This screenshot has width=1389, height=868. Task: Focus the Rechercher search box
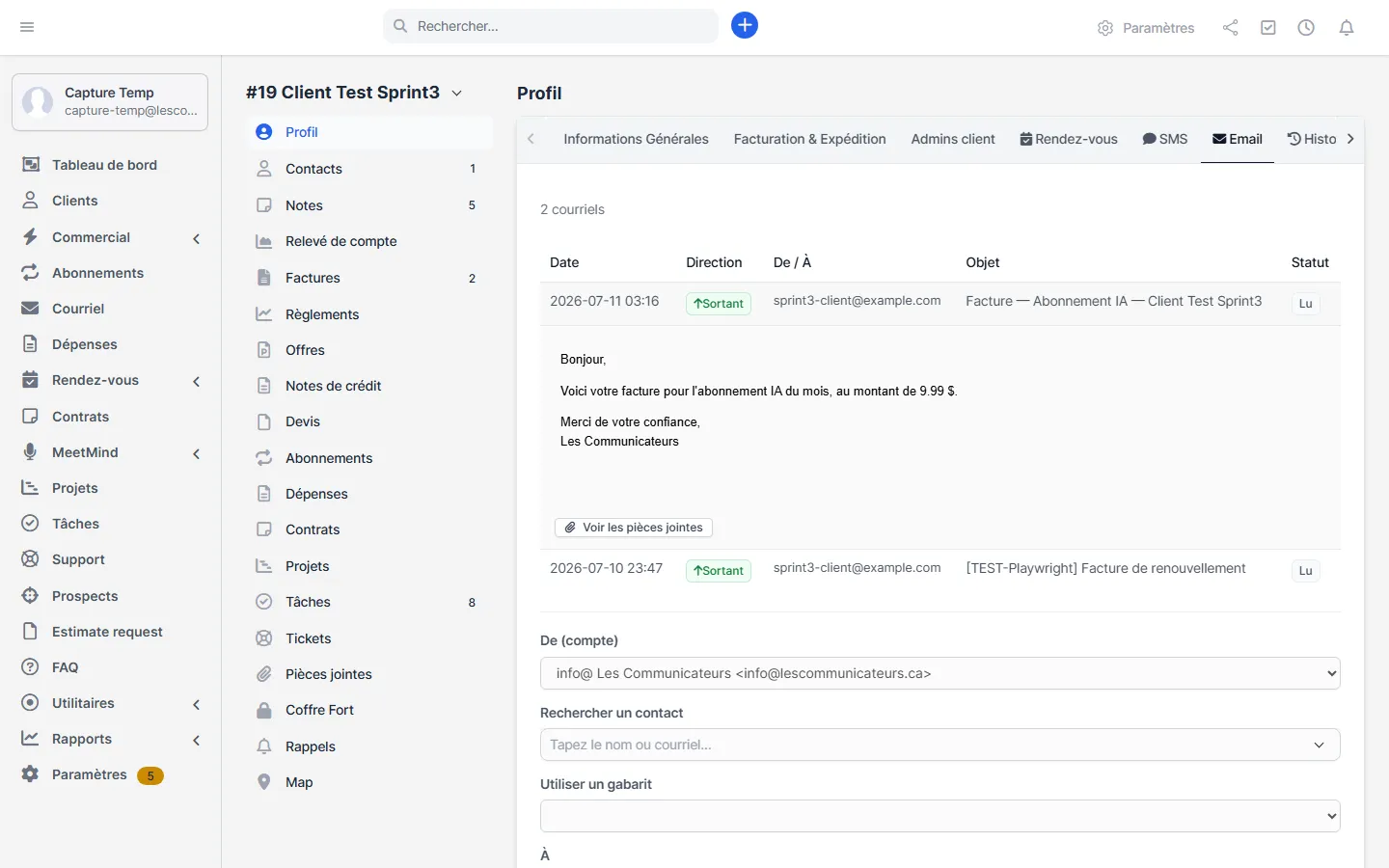click(551, 26)
